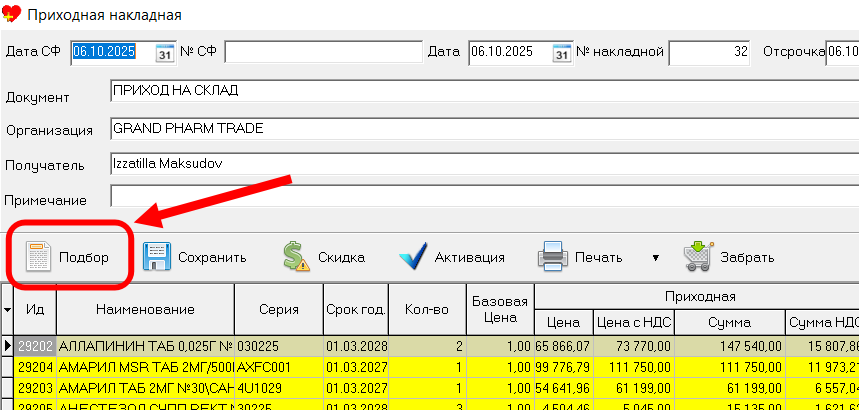
Task: Select cell with Ид 29204
Action: tap(35, 367)
